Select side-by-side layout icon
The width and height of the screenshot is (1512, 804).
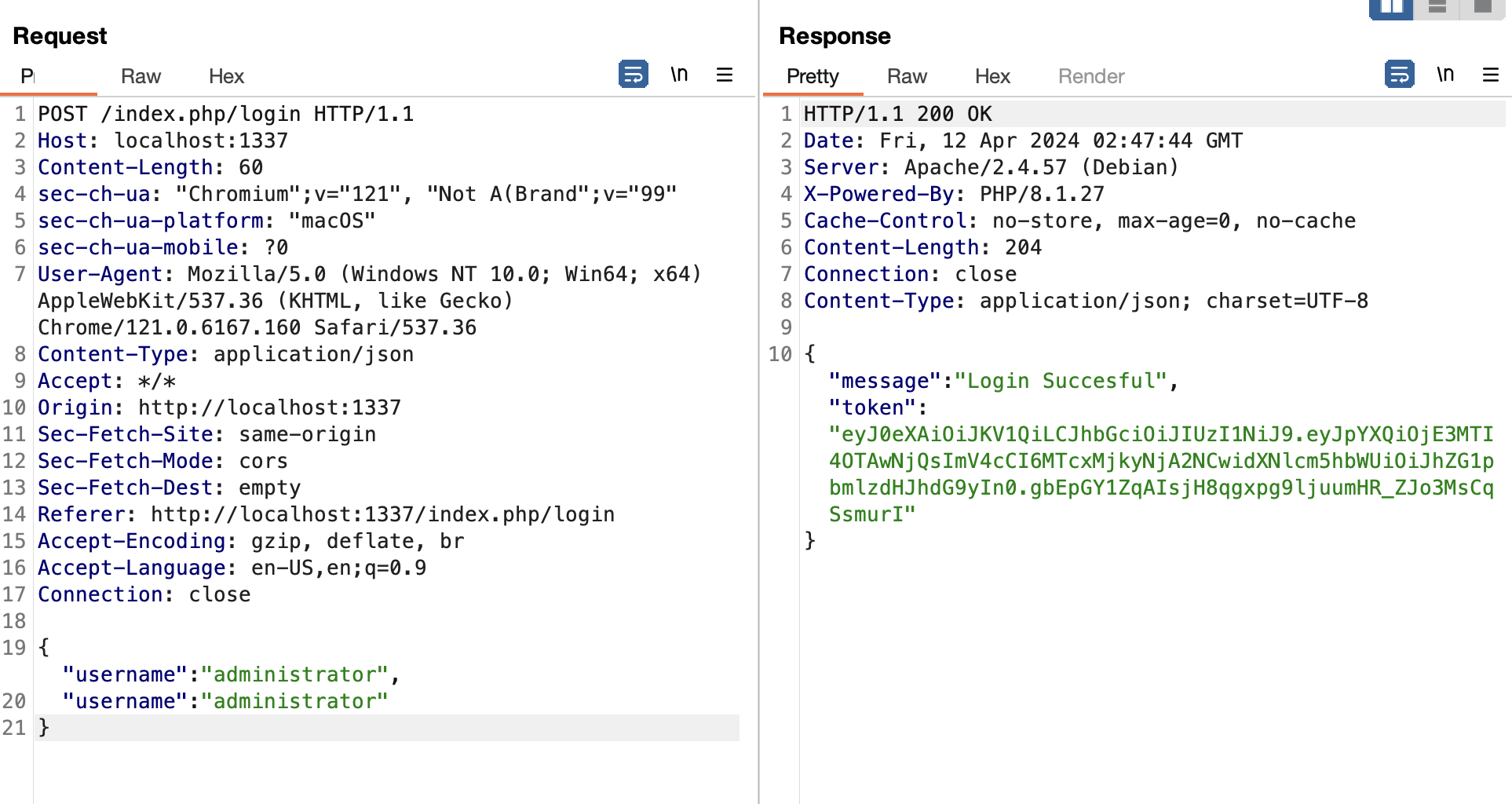[x=1391, y=8]
